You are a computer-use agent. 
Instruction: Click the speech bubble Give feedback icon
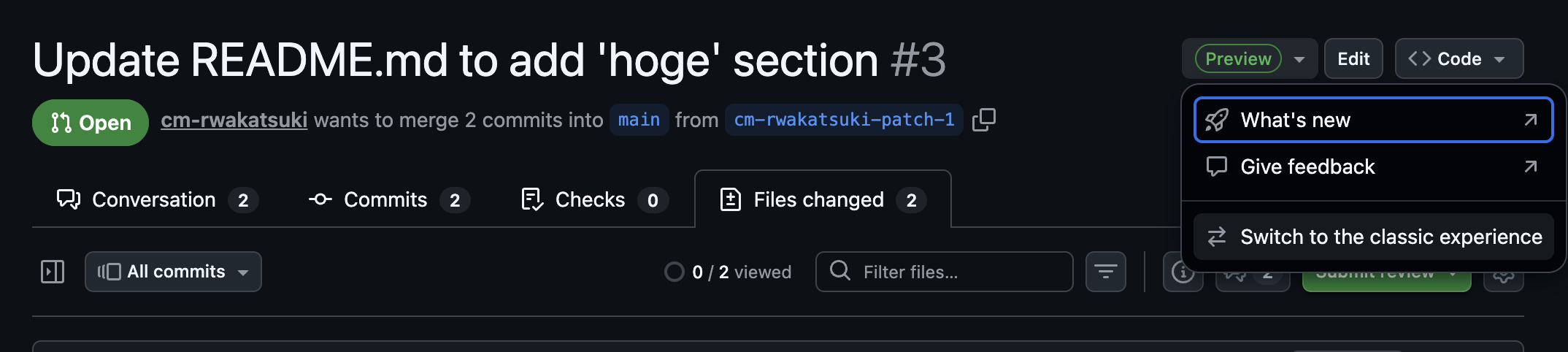(1217, 167)
